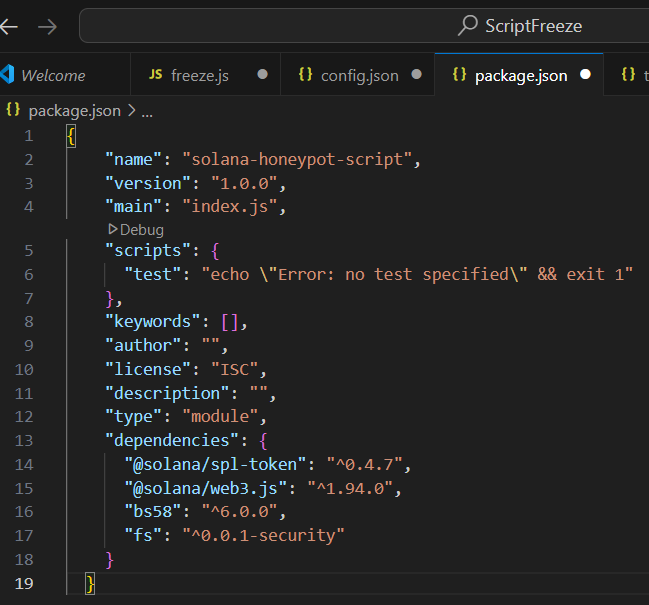Go back with the left arrow
Viewport: 649px width, 605px height.
point(9,27)
